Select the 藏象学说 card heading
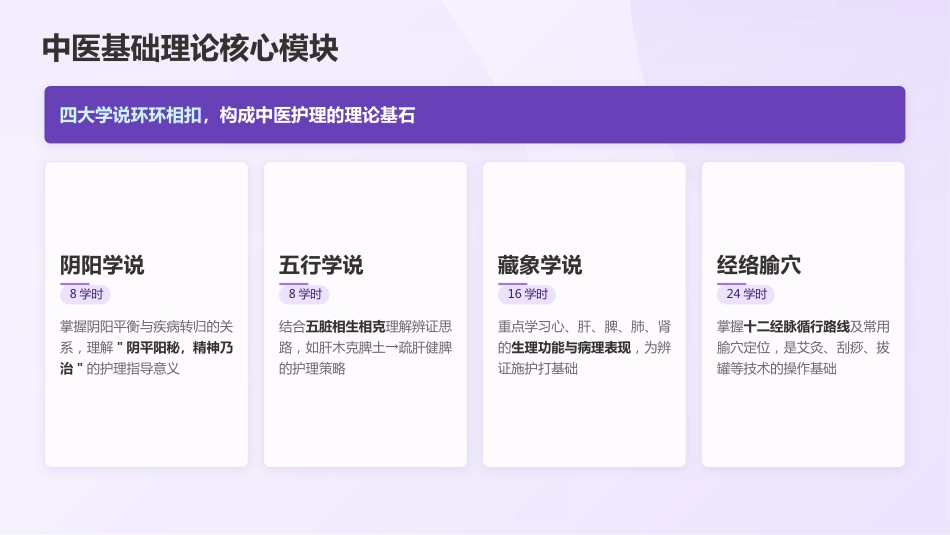Viewport: 950px width, 535px height. (540, 265)
